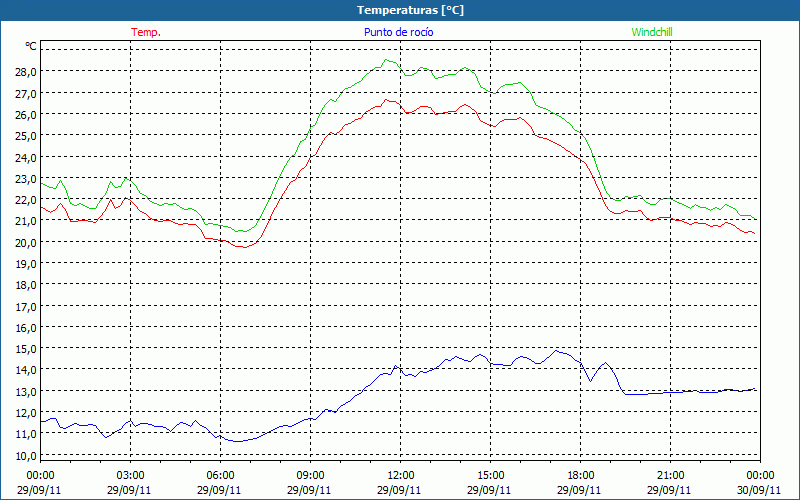This screenshot has width=800, height=500.
Task: Select the 12:00 time axis label
Action: click(401, 475)
